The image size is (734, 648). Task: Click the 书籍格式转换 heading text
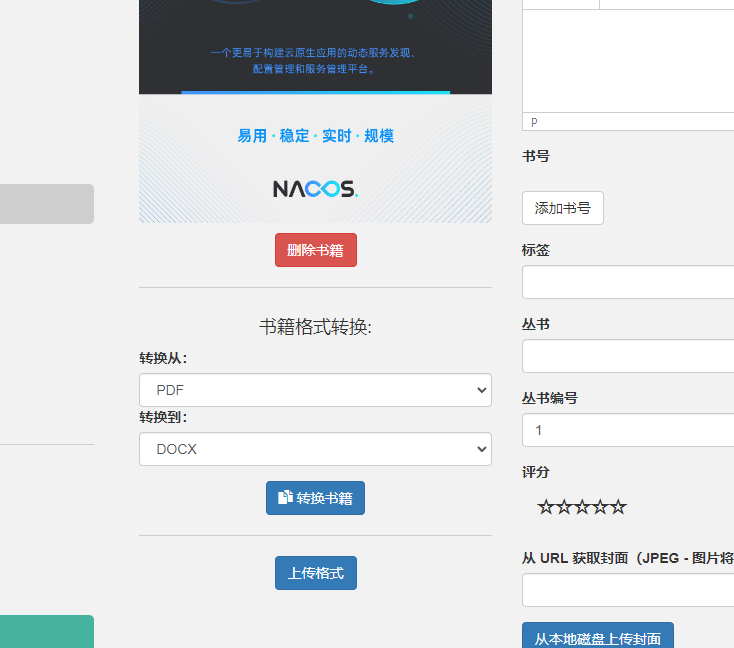pos(315,327)
